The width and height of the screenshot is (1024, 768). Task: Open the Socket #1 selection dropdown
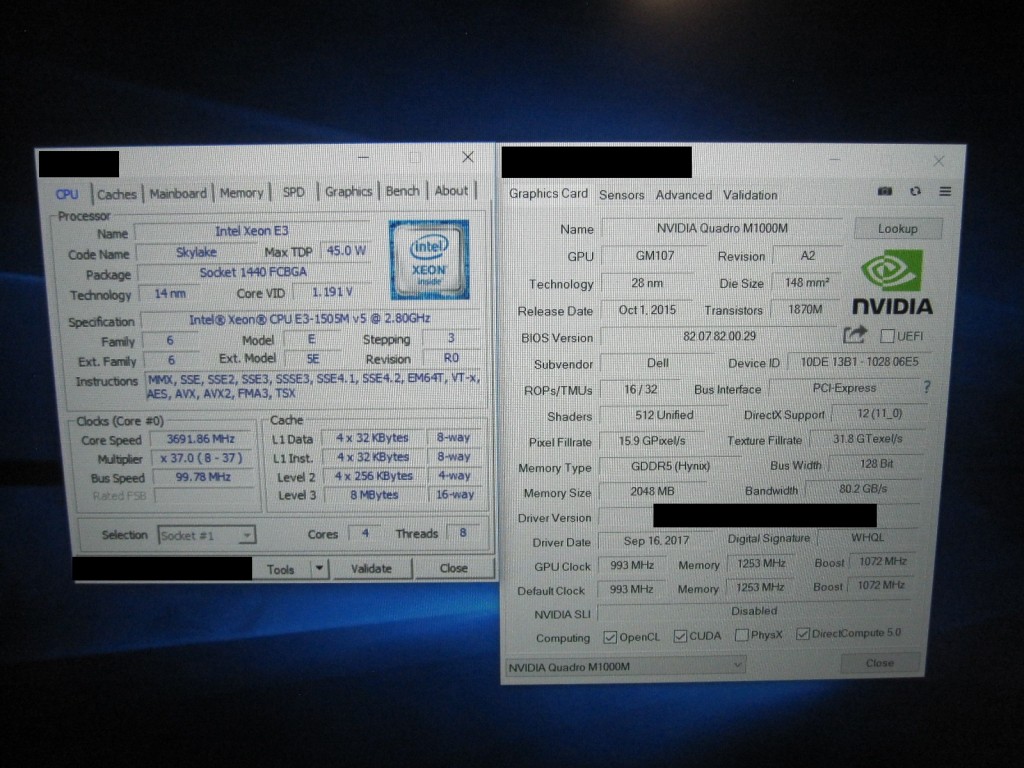(206, 536)
